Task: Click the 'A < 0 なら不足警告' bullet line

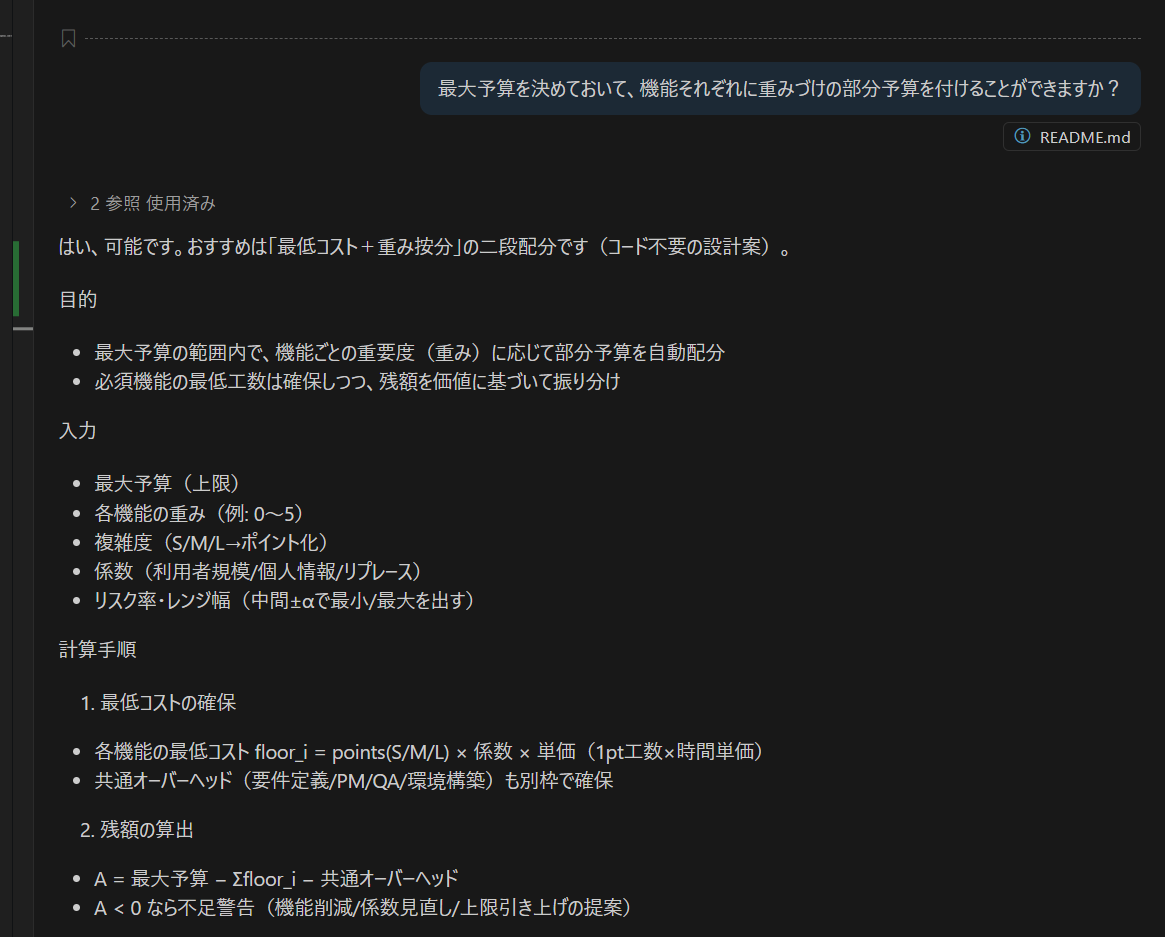Action: [x=362, y=908]
